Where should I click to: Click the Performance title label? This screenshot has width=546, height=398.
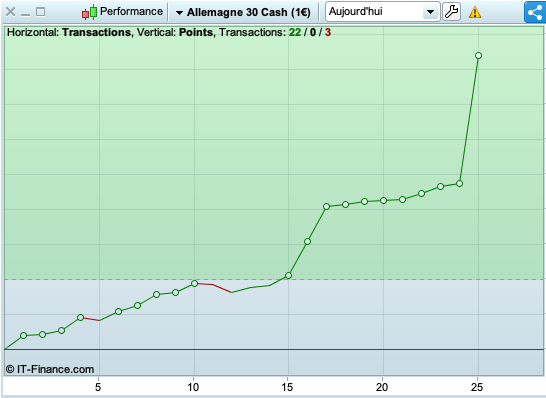pyautogui.click(x=131, y=11)
